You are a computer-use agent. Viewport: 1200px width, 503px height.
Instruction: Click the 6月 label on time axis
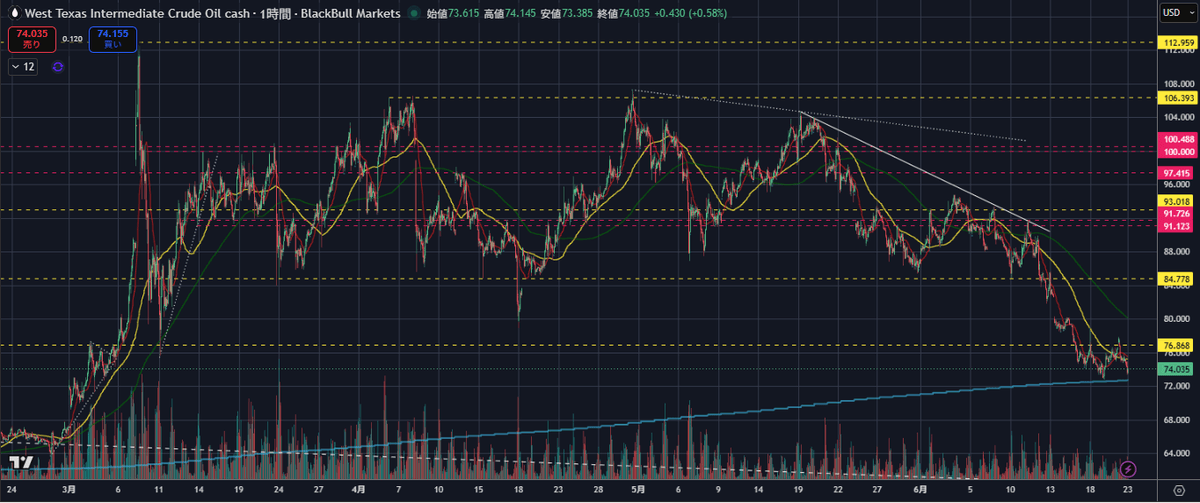tap(919, 491)
